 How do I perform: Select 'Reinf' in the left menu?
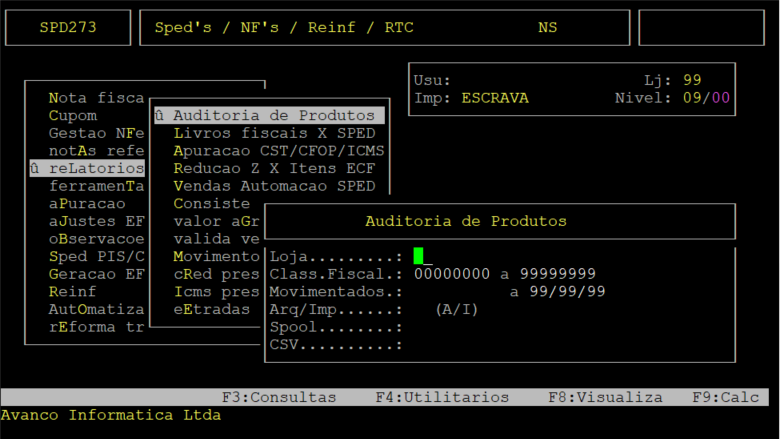(73, 292)
